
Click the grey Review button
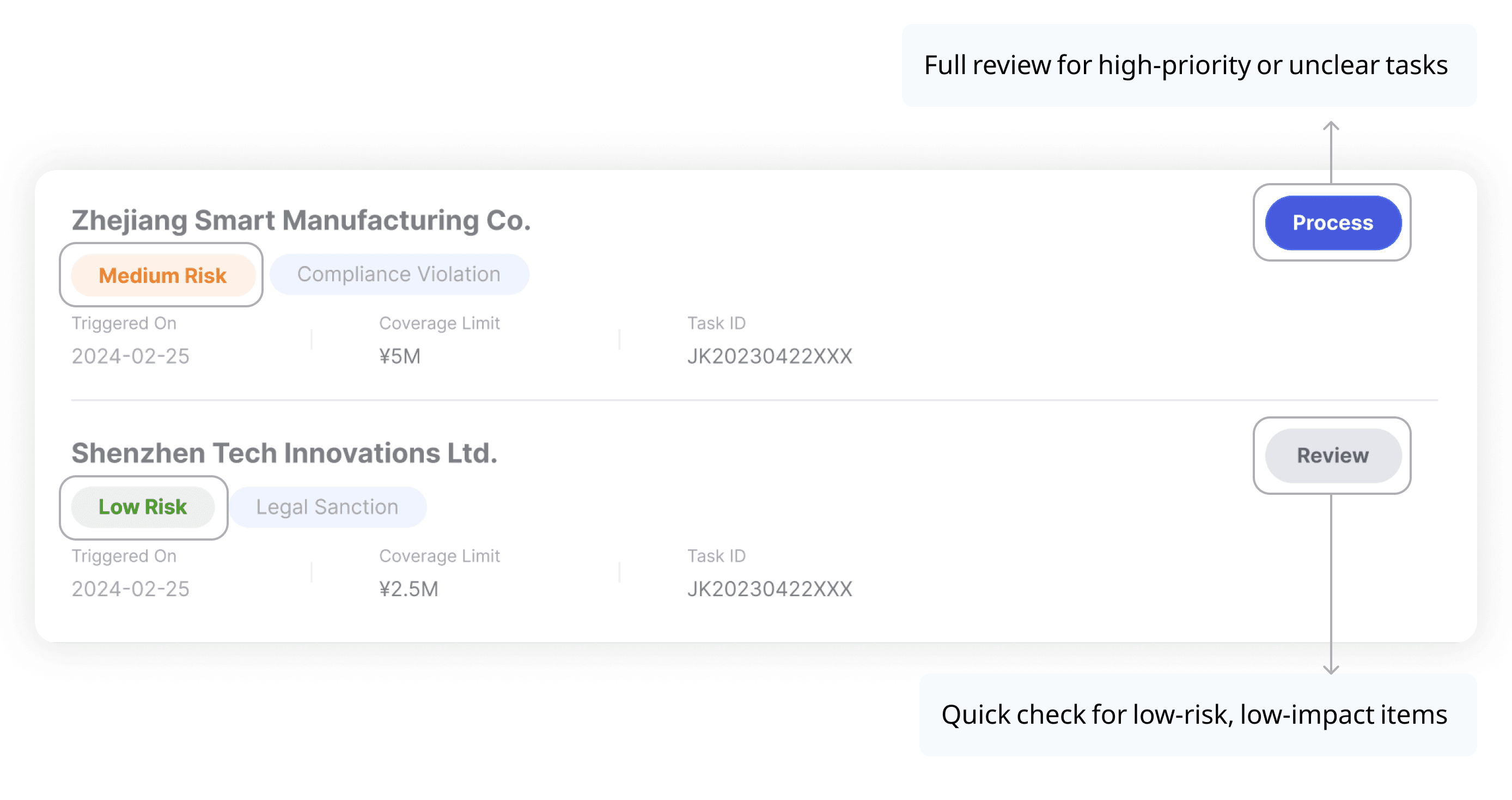tap(1332, 455)
